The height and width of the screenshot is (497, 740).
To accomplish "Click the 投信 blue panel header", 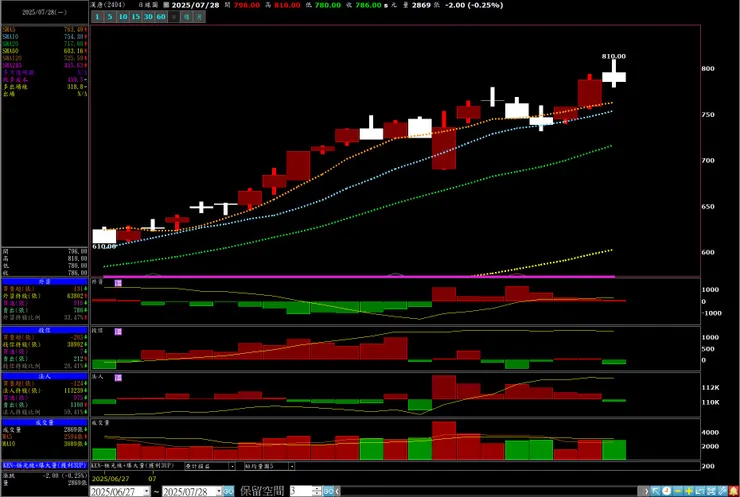I will 44,330.
